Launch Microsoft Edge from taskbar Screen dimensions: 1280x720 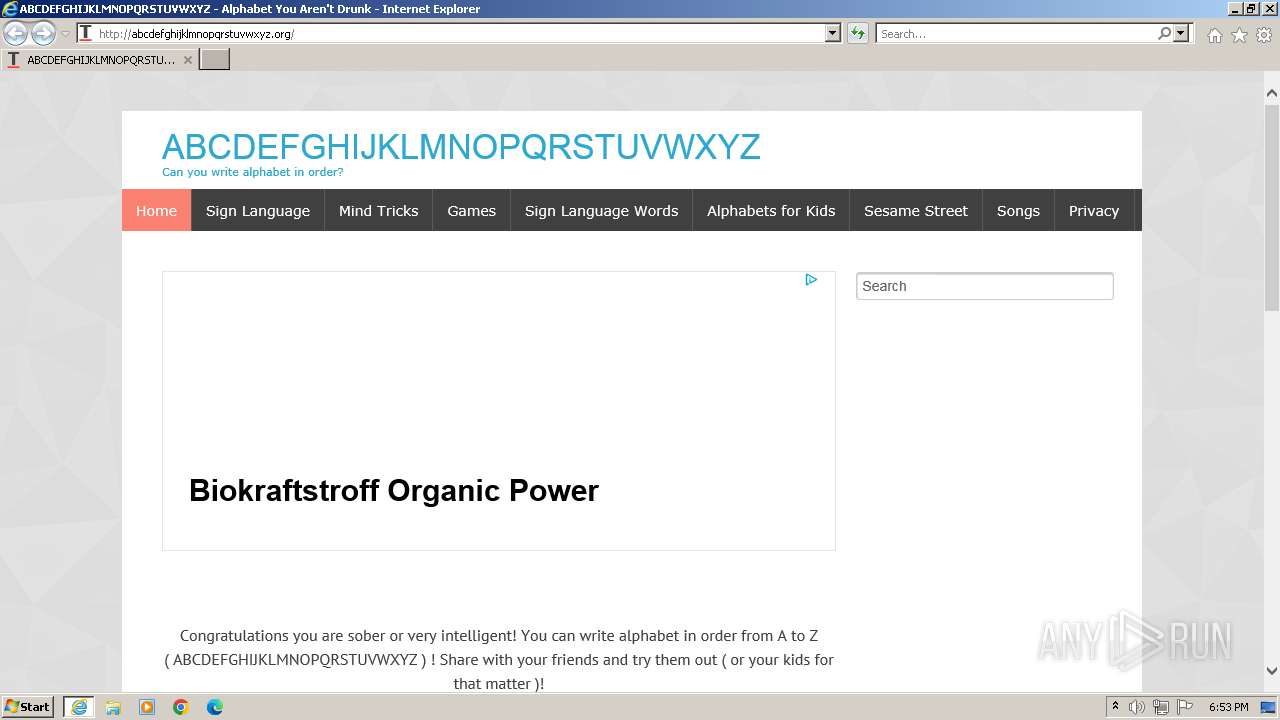click(215, 707)
